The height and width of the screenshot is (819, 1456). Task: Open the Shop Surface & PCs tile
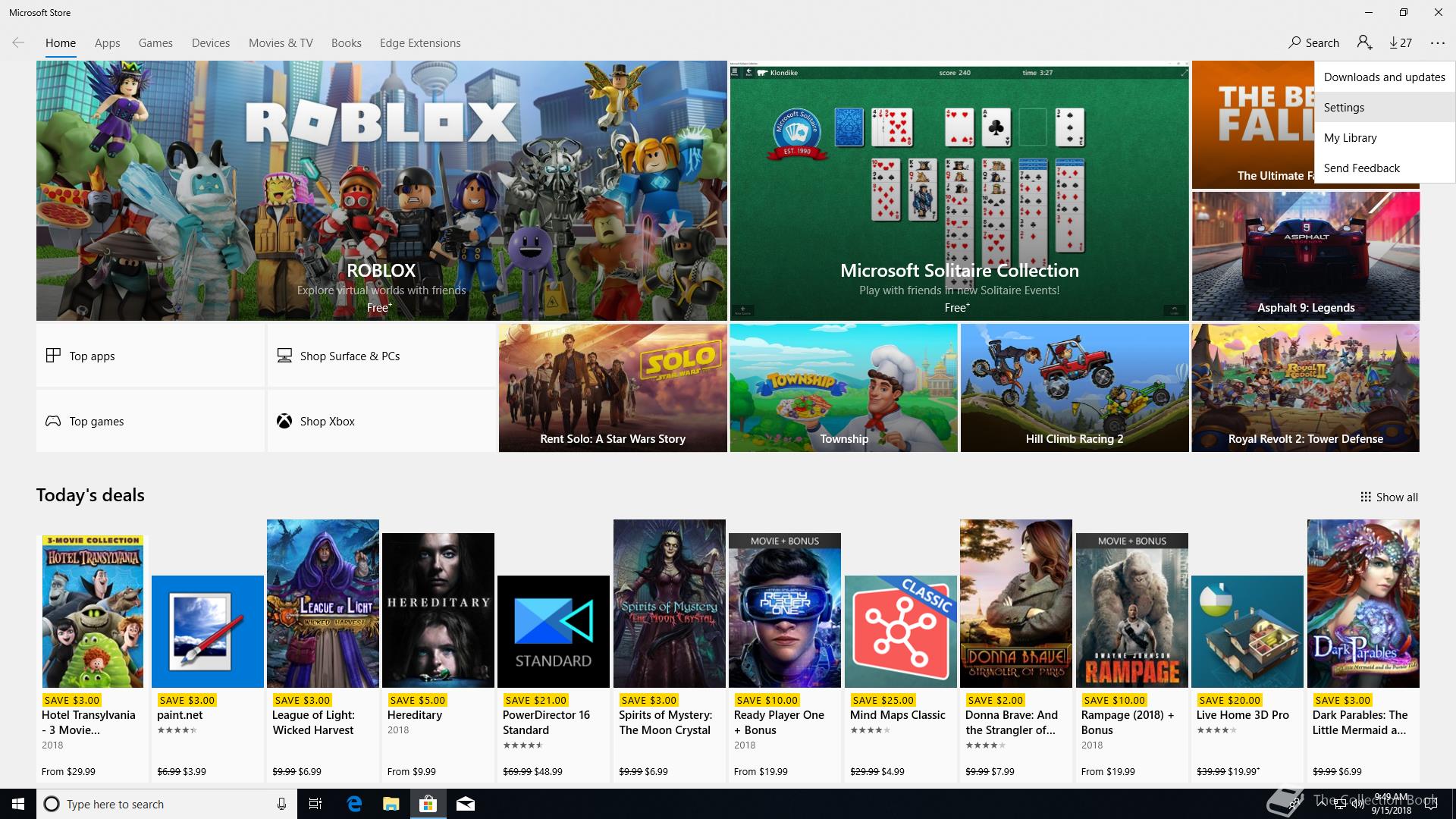click(381, 356)
